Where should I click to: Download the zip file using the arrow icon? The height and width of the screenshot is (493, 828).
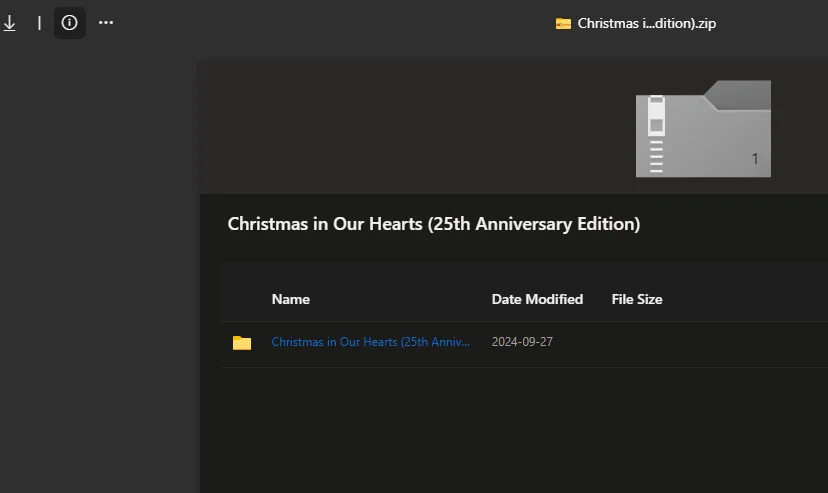(x=10, y=23)
